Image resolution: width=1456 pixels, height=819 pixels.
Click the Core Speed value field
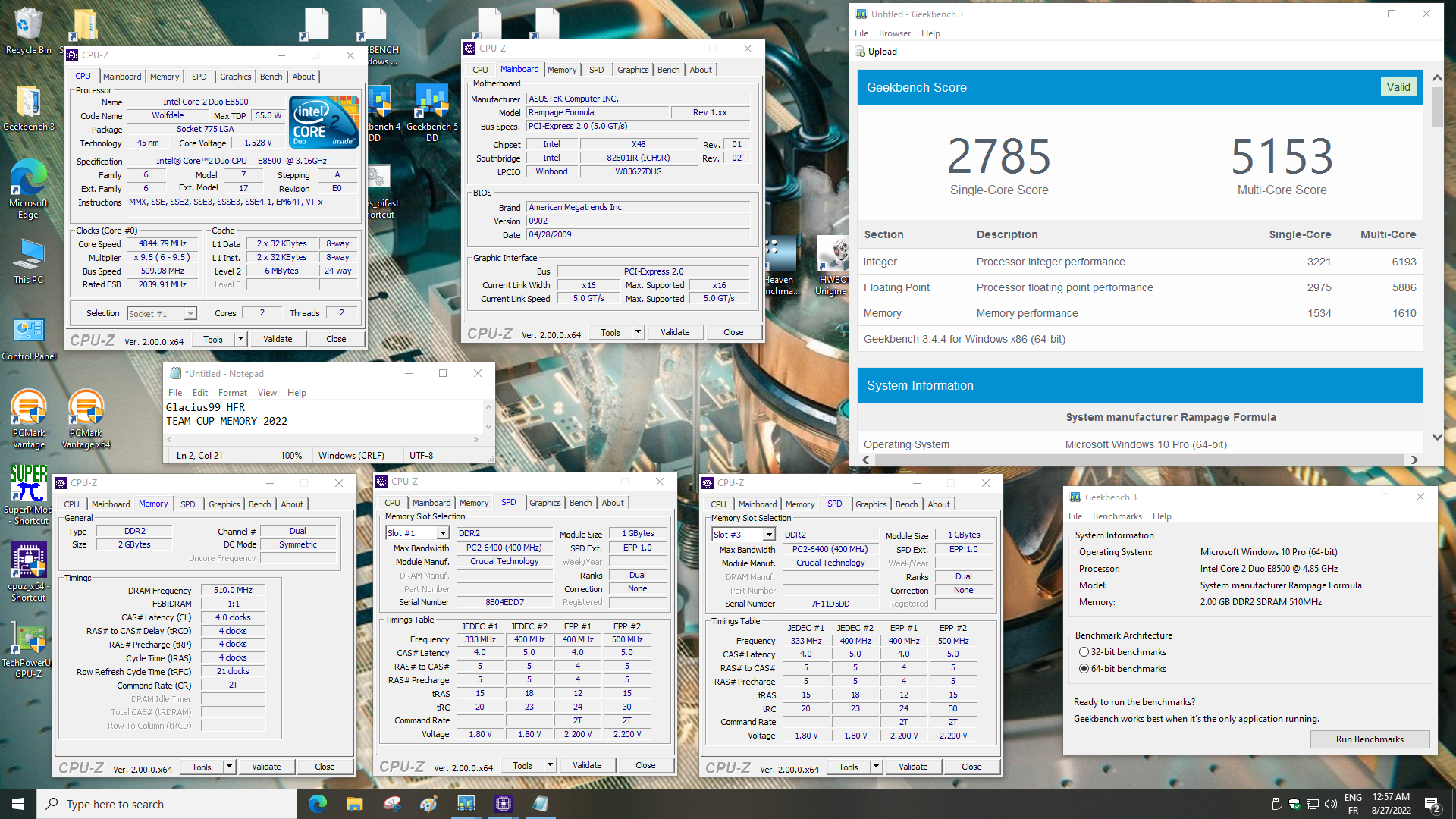pos(162,244)
